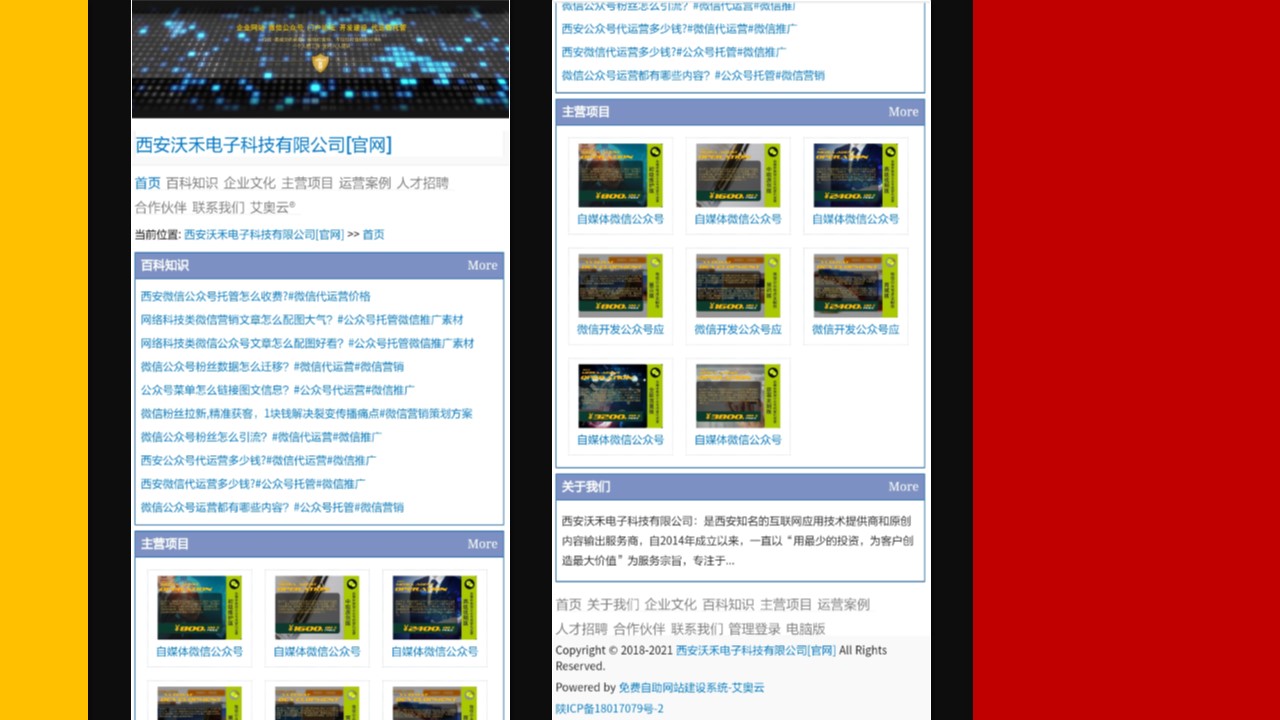The image size is (1280, 720).
Task: Open 百科知识 in the left page's top navigation
Action: click(x=192, y=183)
